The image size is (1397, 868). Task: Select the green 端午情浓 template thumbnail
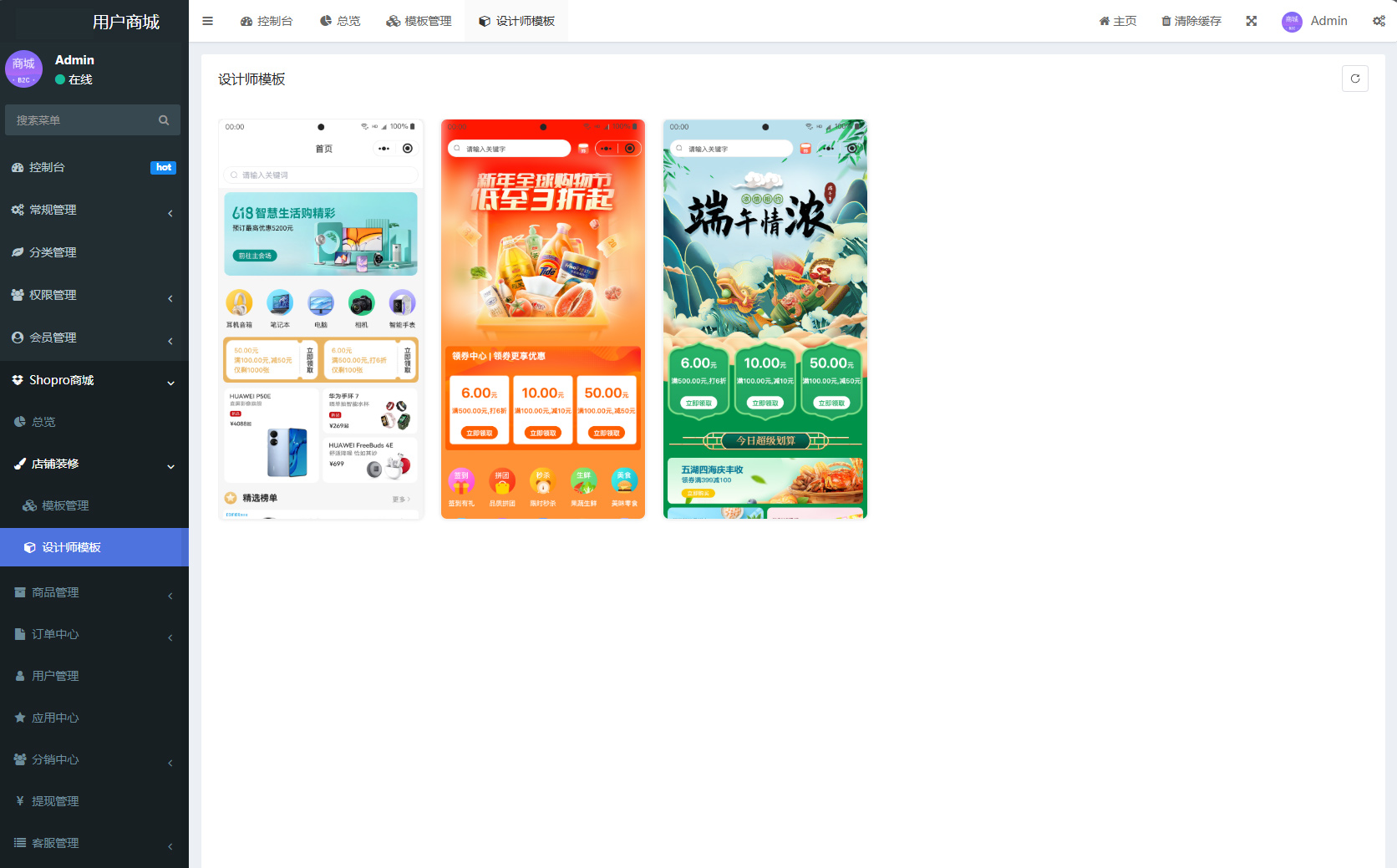pos(765,319)
